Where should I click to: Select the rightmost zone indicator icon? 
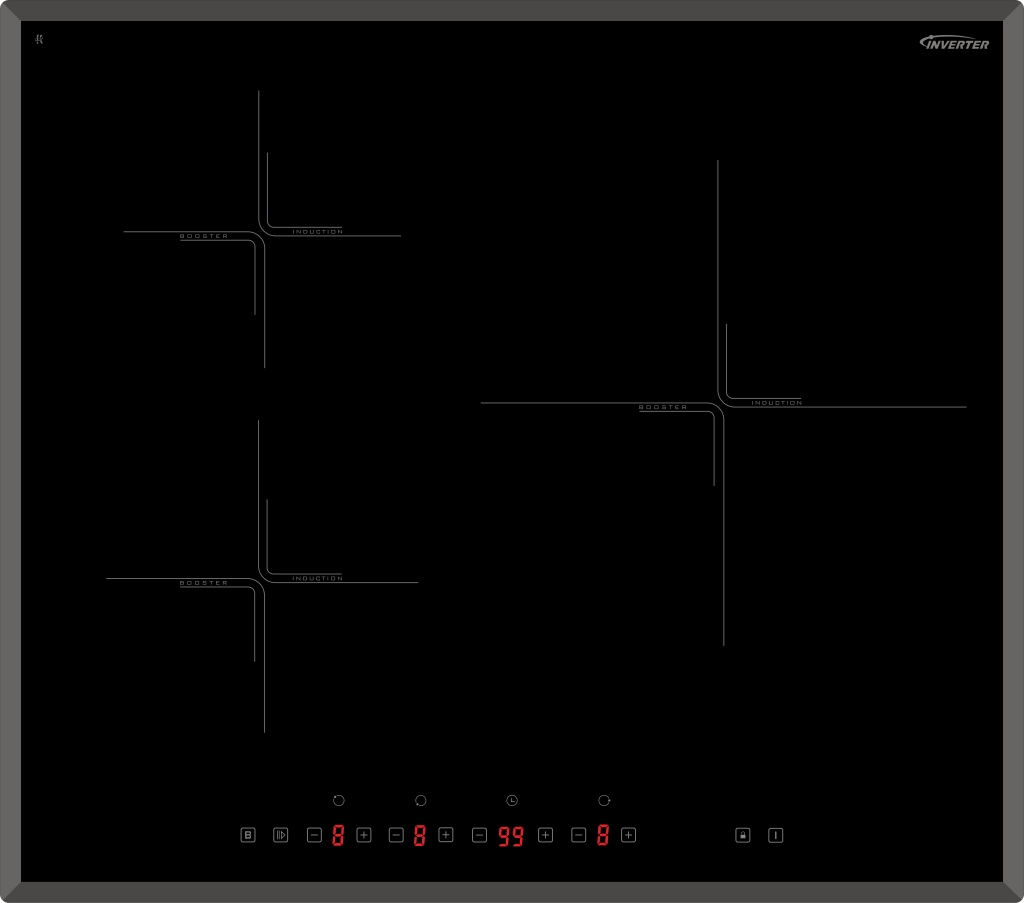point(604,801)
